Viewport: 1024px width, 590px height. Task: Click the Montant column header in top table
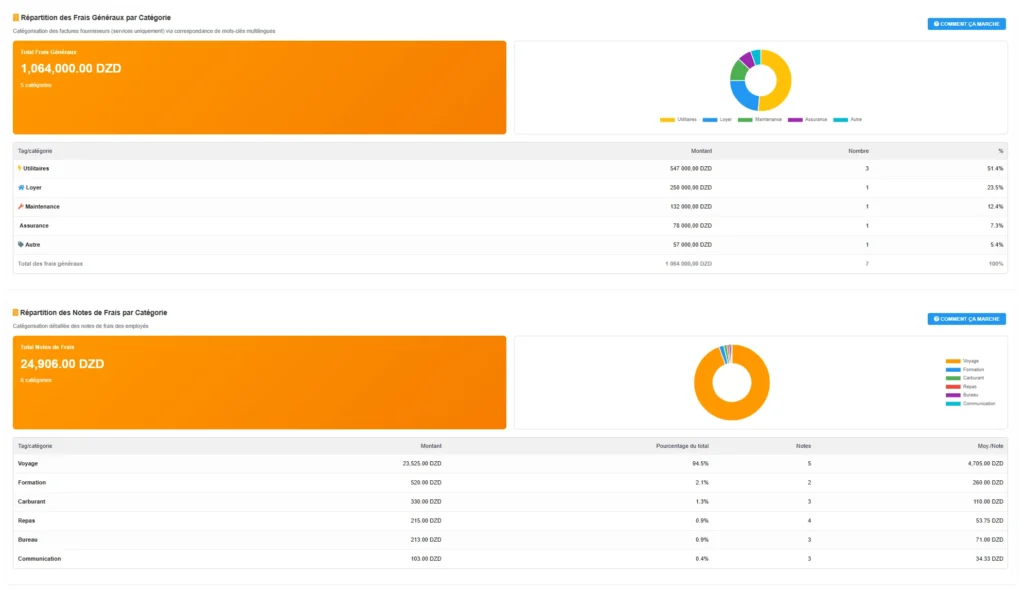click(701, 150)
